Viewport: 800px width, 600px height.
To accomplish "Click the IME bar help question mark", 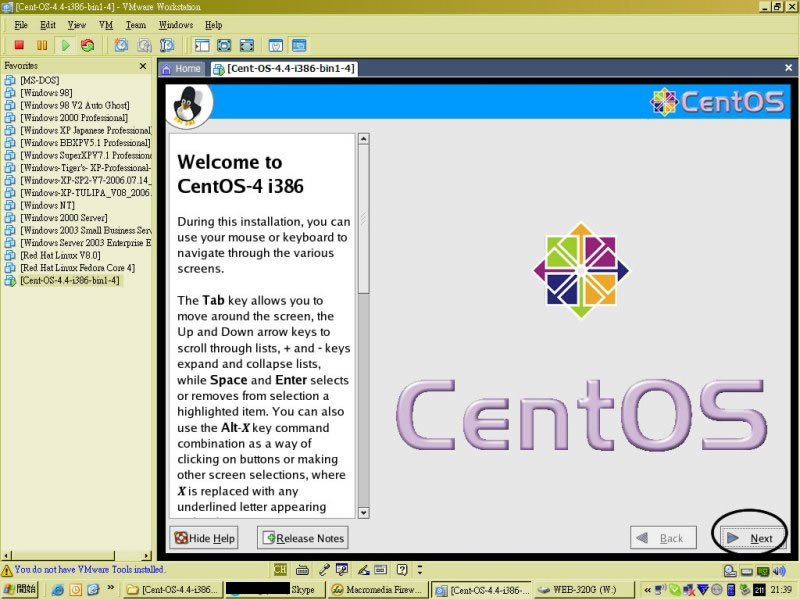I will (402, 569).
